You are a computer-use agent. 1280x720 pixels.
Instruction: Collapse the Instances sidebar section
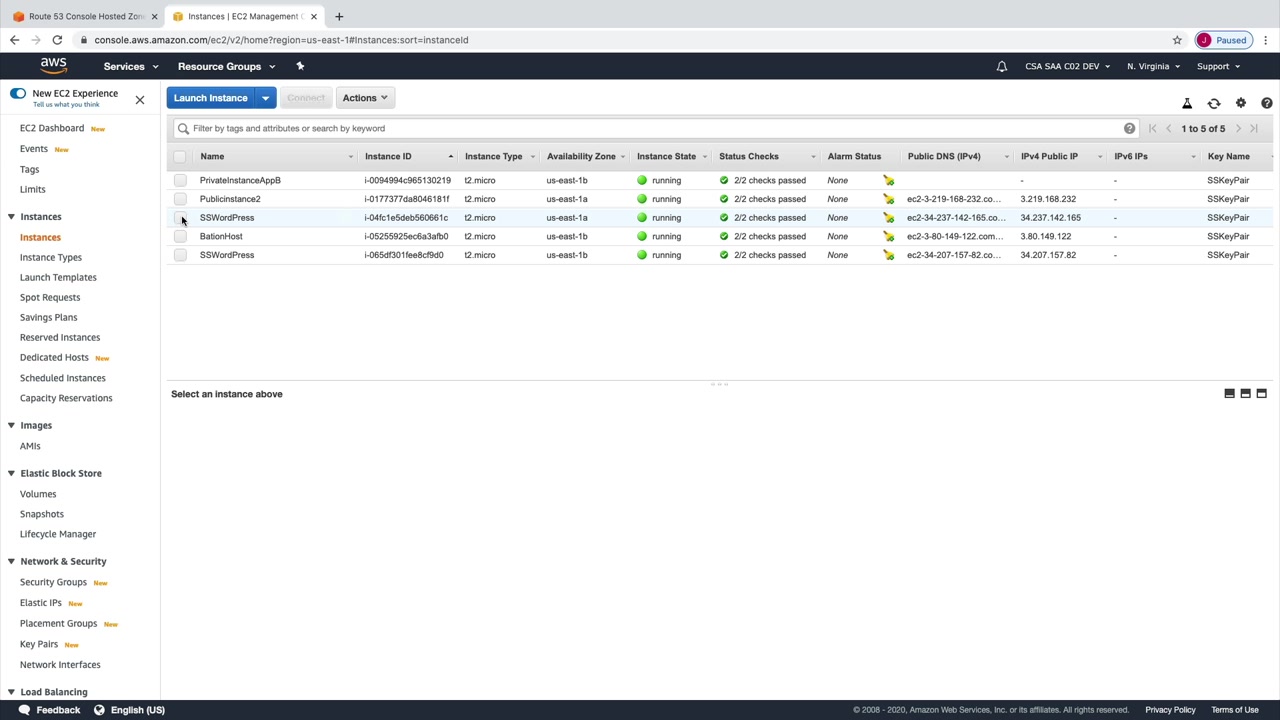pyautogui.click(x=11, y=217)
